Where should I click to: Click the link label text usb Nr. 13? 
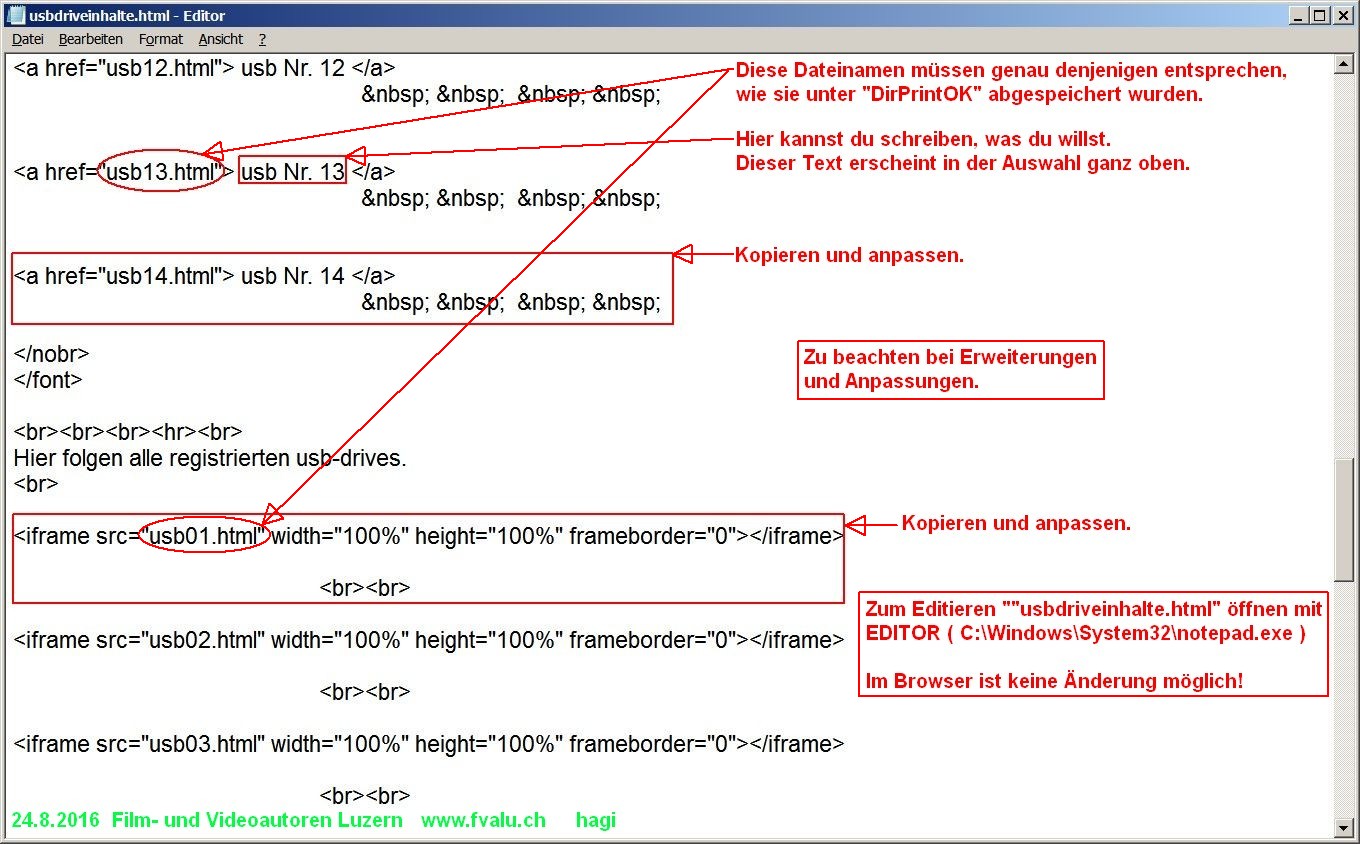(x=293, y=172)
